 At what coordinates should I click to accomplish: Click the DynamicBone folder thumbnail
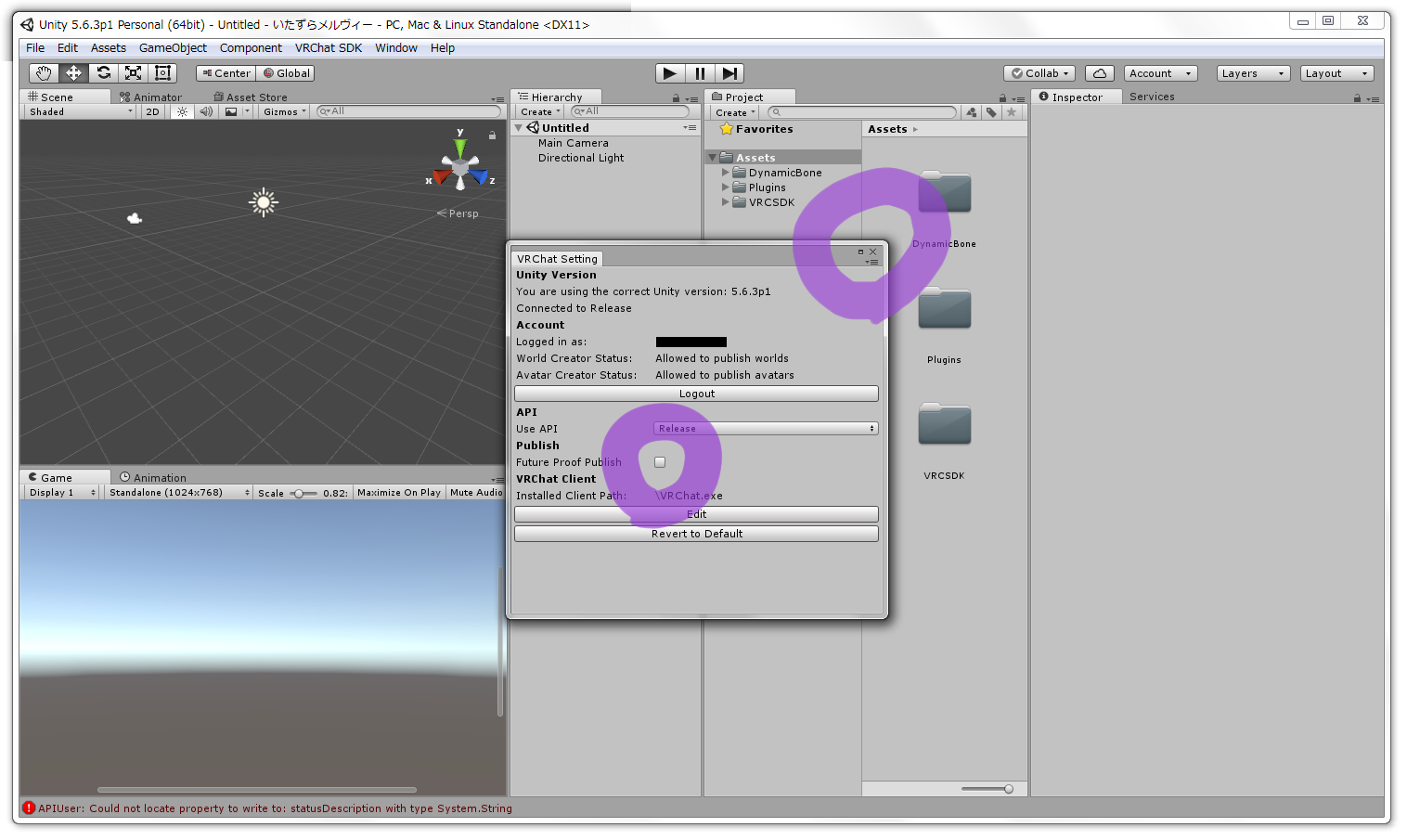[944, 193]
